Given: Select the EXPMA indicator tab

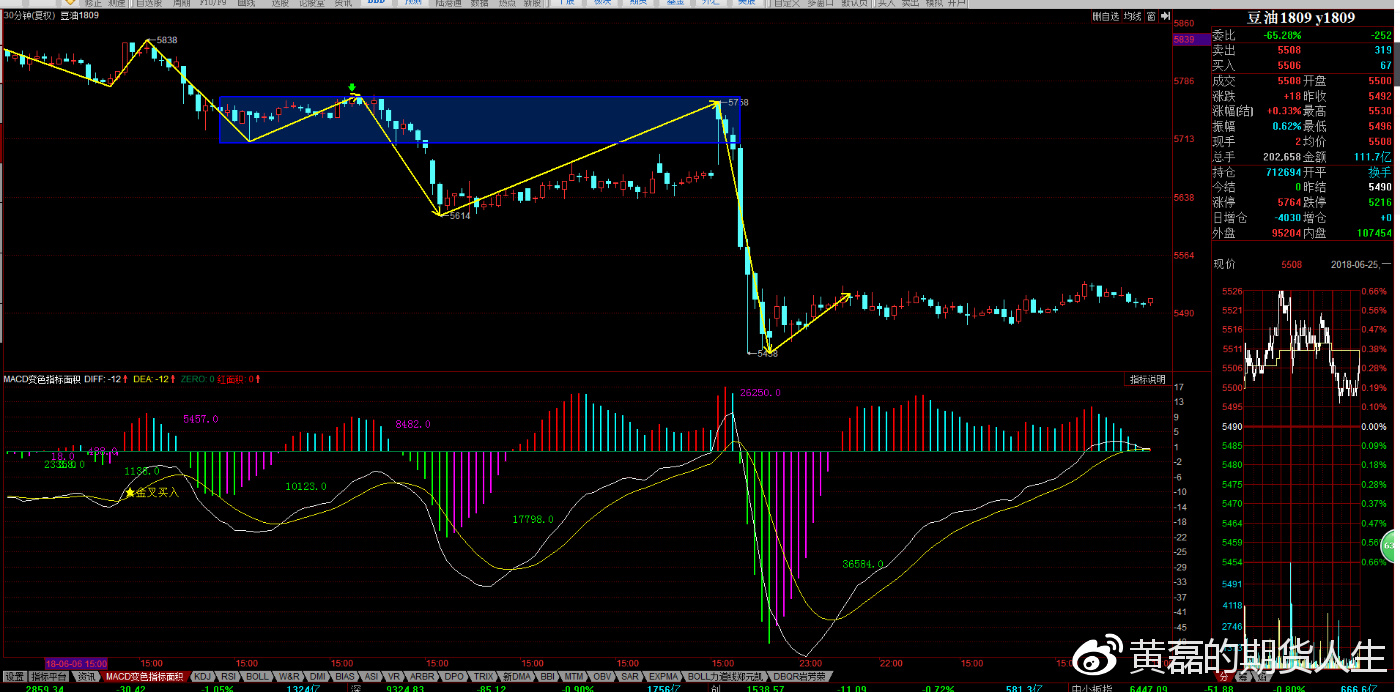Looking at the screenshot, I should tap(664, 677).
